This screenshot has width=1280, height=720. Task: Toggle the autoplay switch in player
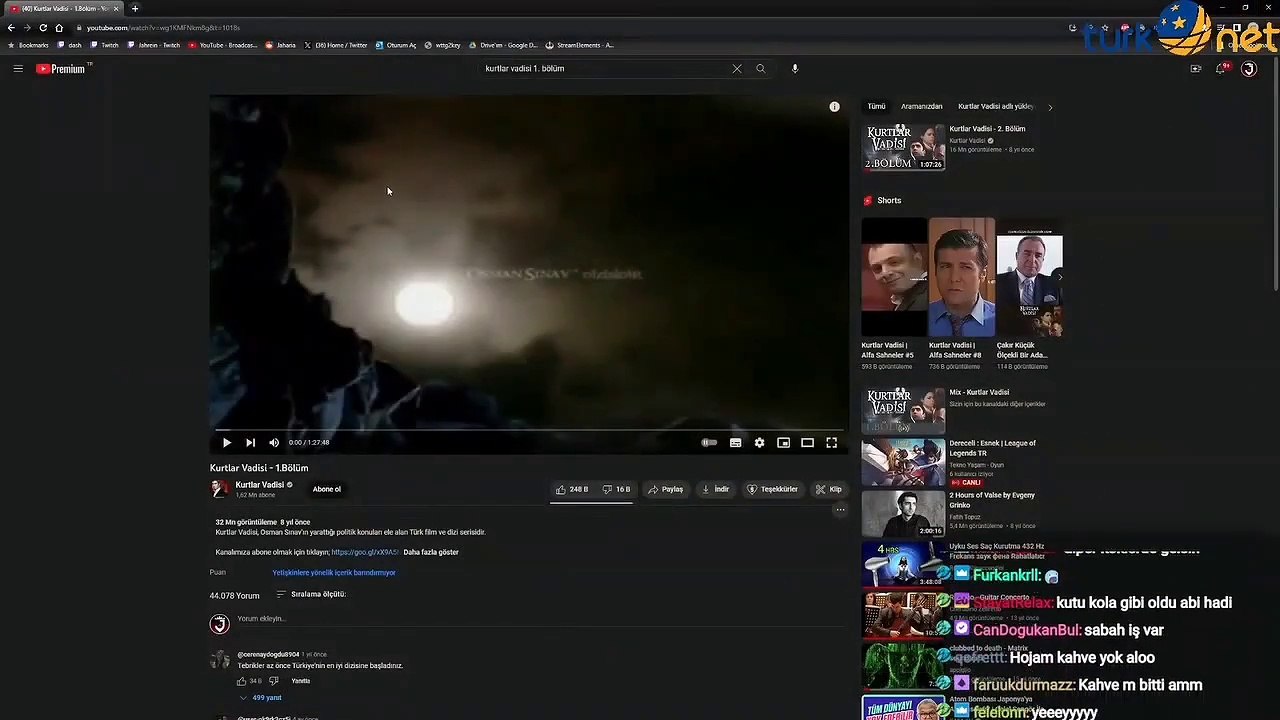click(709, 443)
